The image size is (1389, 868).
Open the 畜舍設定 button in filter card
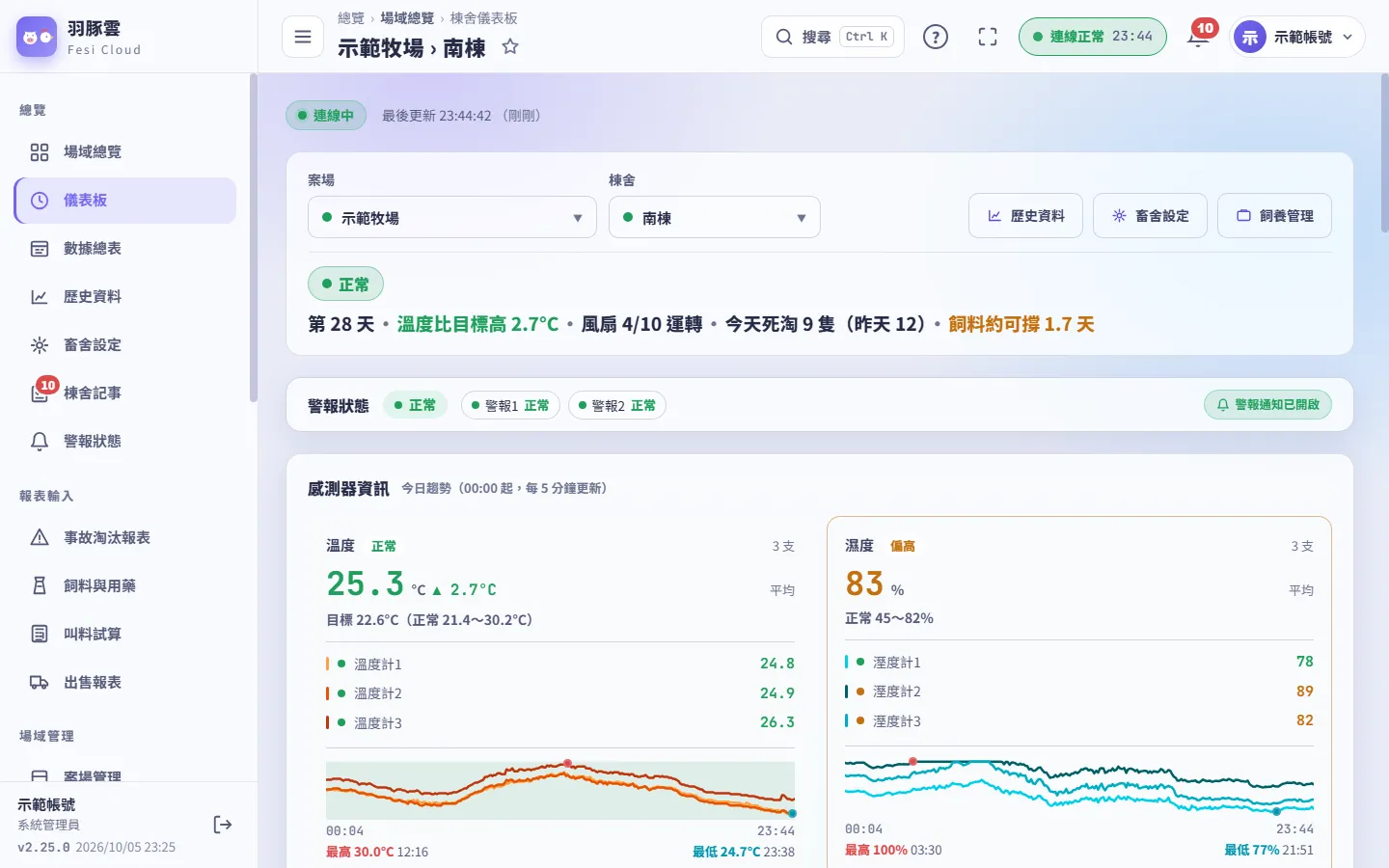point(1150,215)
